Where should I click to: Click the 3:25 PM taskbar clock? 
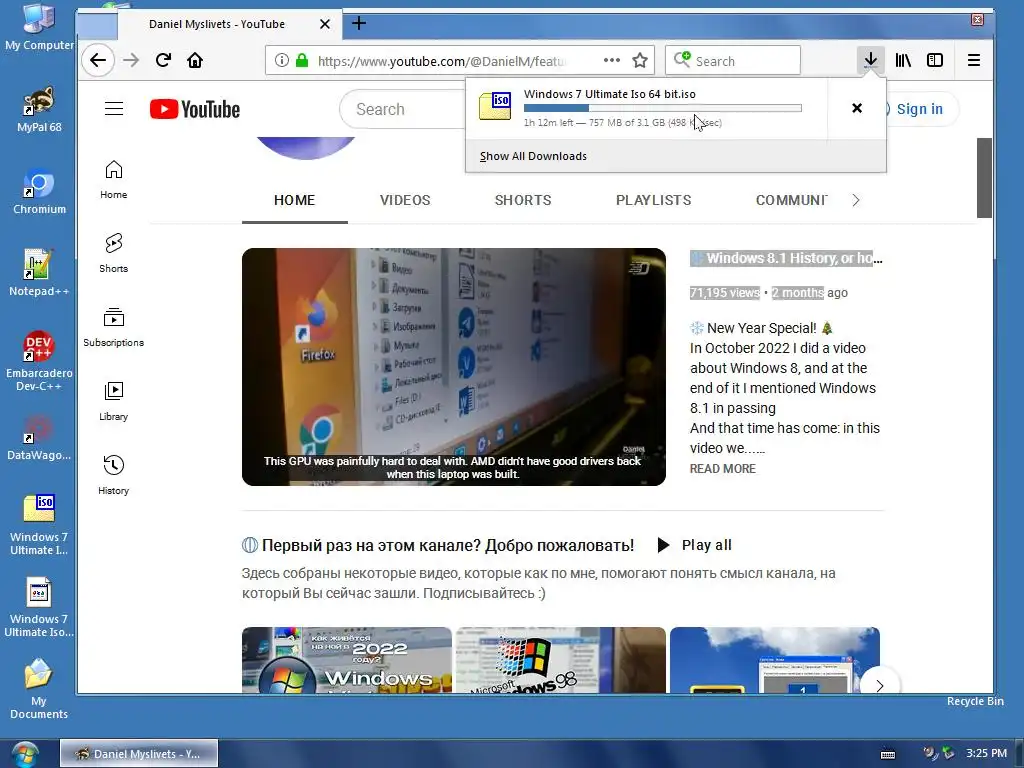click(986, 754)
